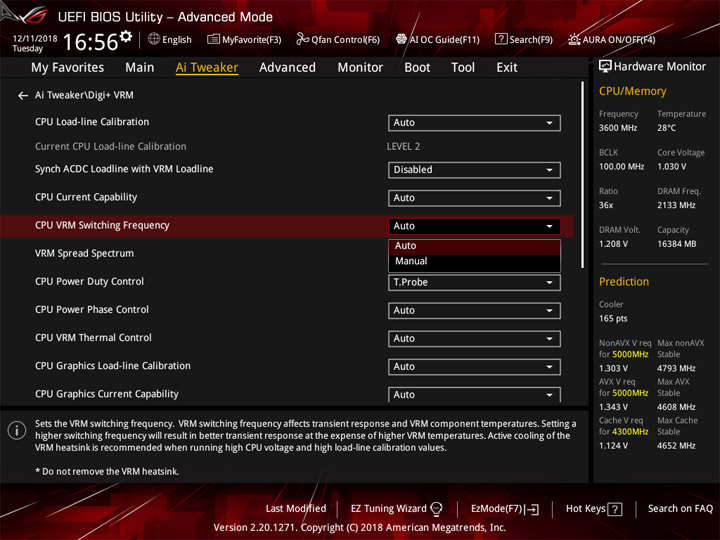The image size is (720, 540).
Task: Click the back arrow beside Ai Tweaker\Digi+ VRM
Action: pyautogui.click(x=23, y=96)
